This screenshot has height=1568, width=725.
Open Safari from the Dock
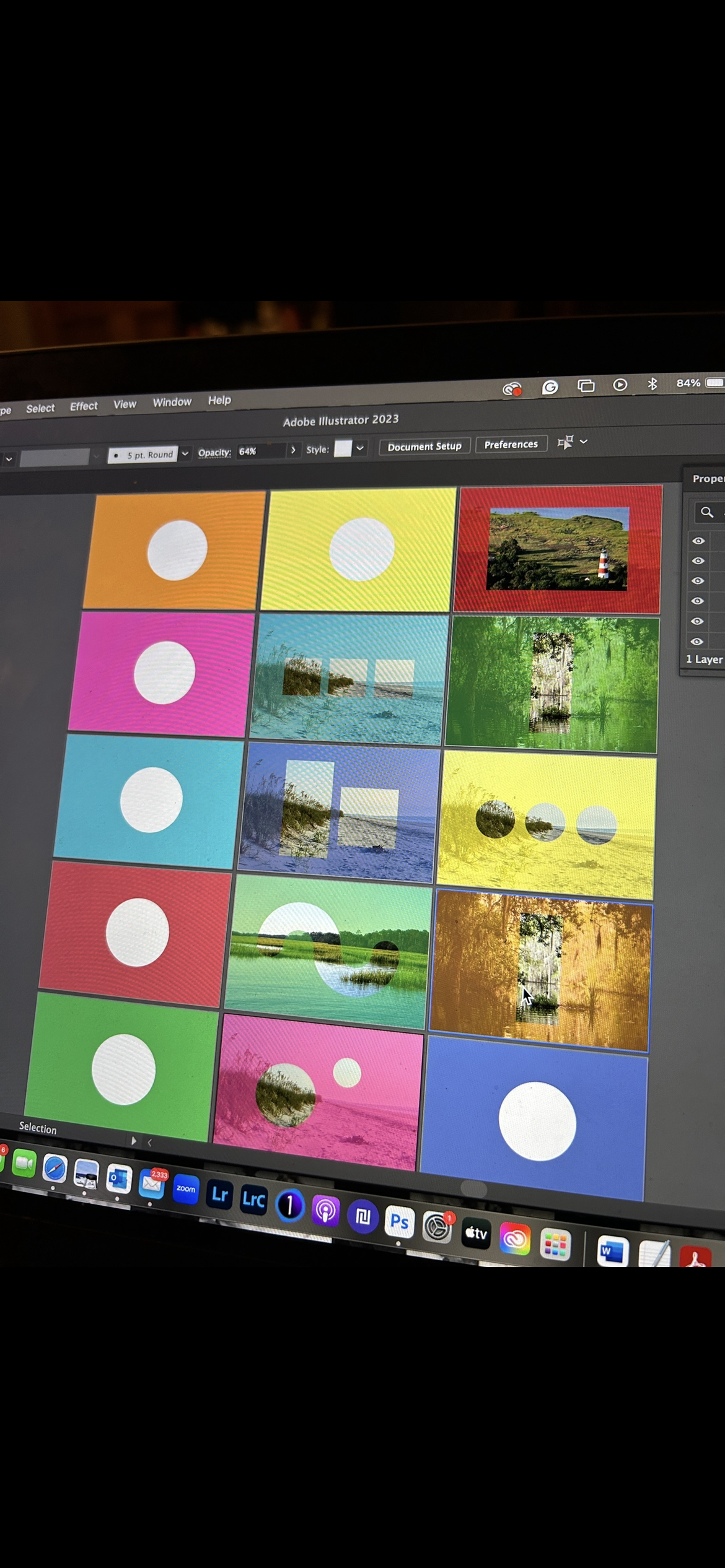55,1169
